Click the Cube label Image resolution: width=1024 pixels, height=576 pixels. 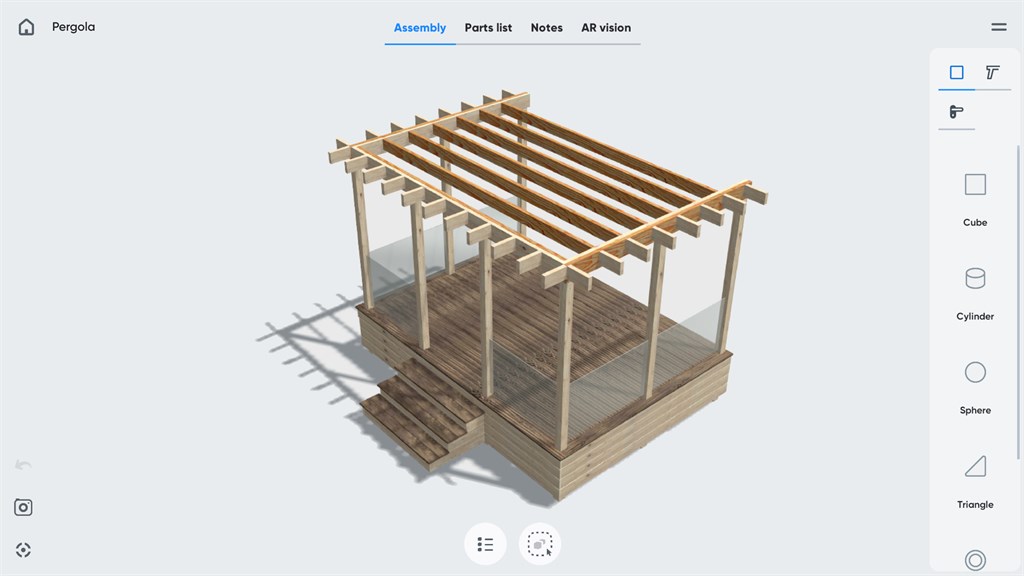click(x=975, y=223)
